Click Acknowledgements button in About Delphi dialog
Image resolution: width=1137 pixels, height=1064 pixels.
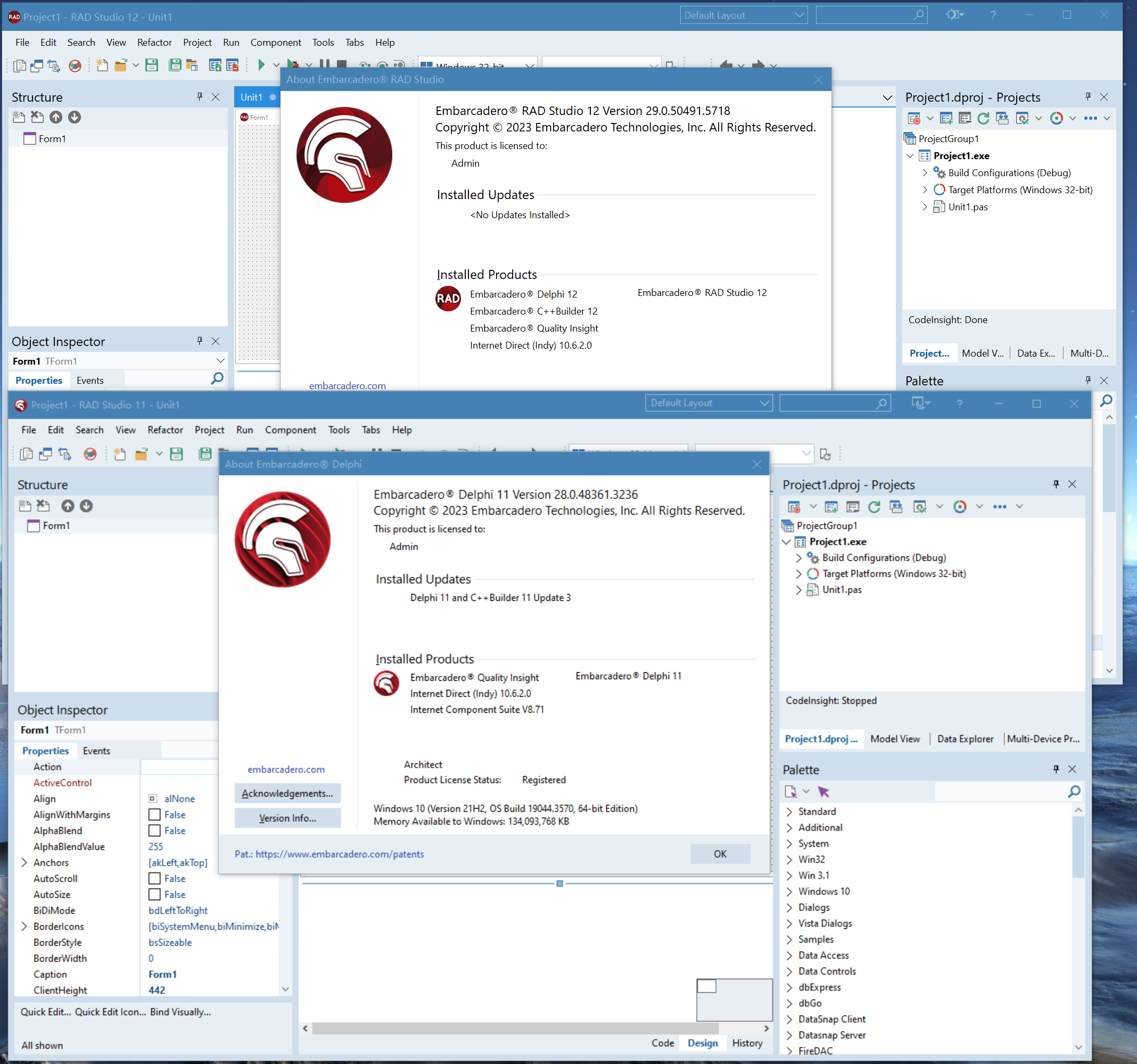(x=287, y=794)
